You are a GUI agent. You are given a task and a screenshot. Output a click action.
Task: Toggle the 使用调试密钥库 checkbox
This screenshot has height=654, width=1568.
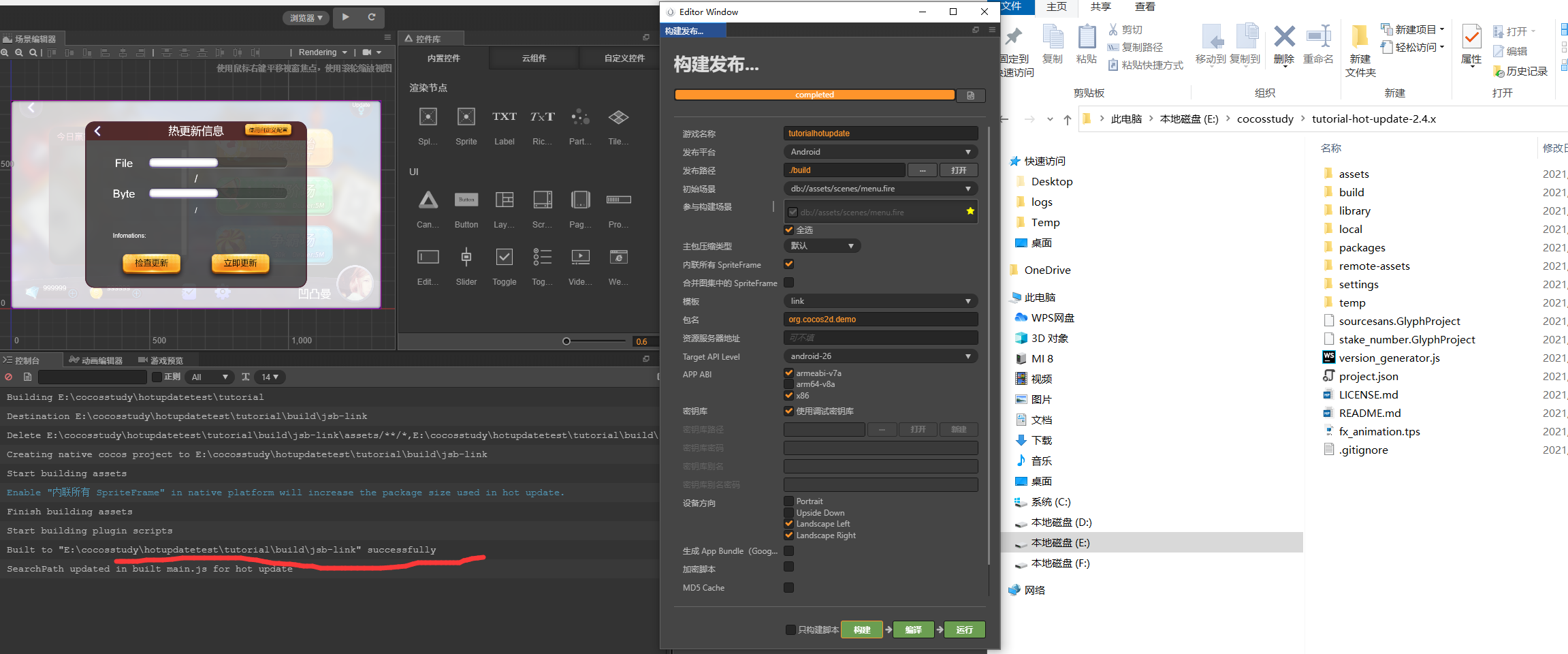pyautogui.click(x=789, y=411)
